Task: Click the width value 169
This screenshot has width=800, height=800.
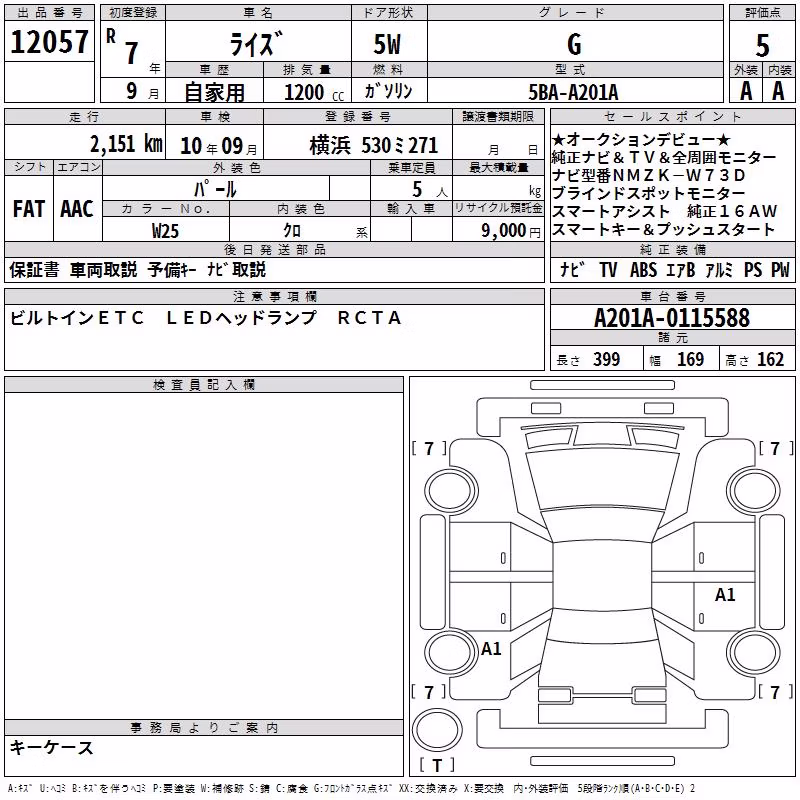Action: tap(690, 360)
